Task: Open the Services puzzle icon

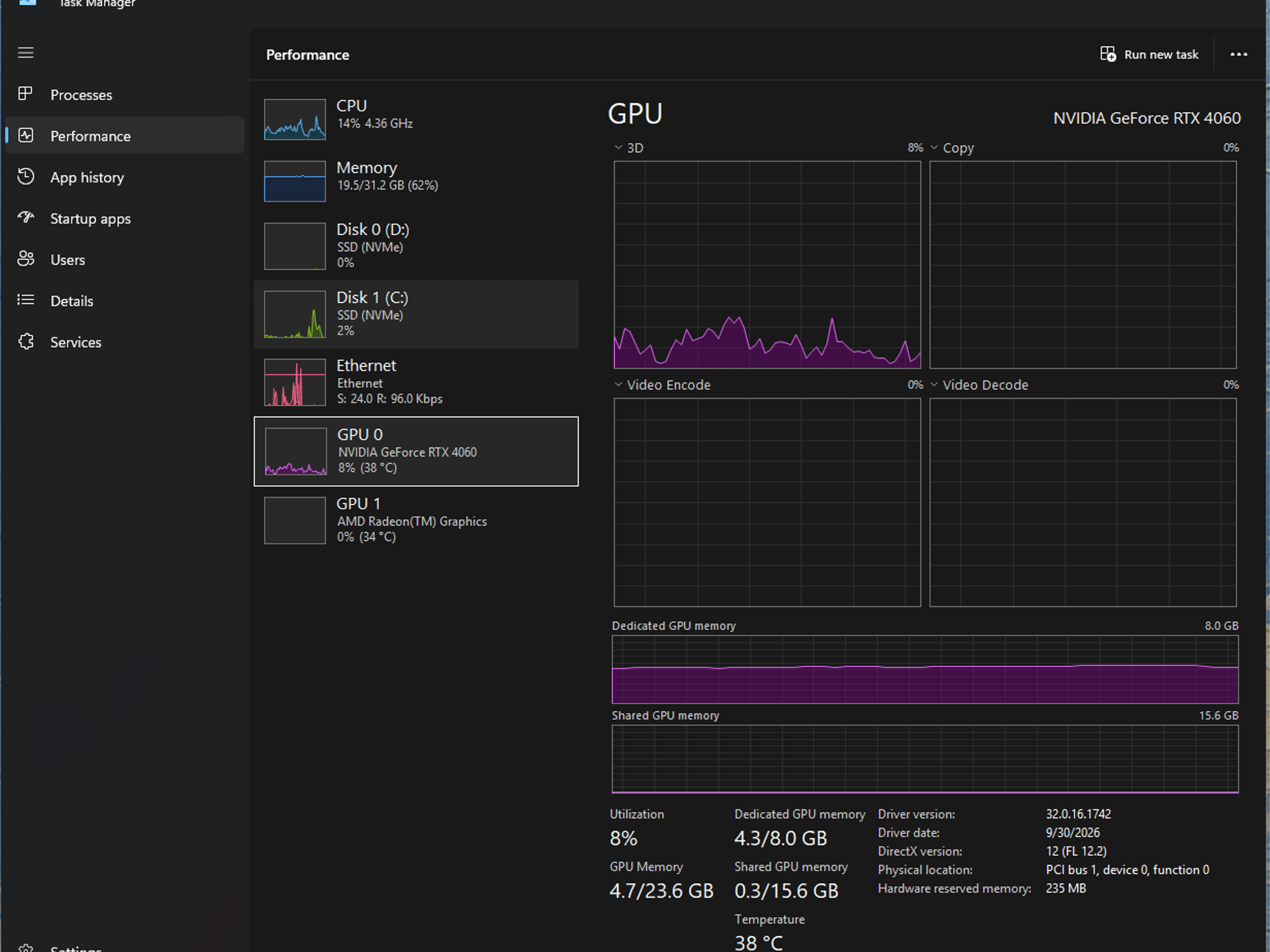Action: 25,342
